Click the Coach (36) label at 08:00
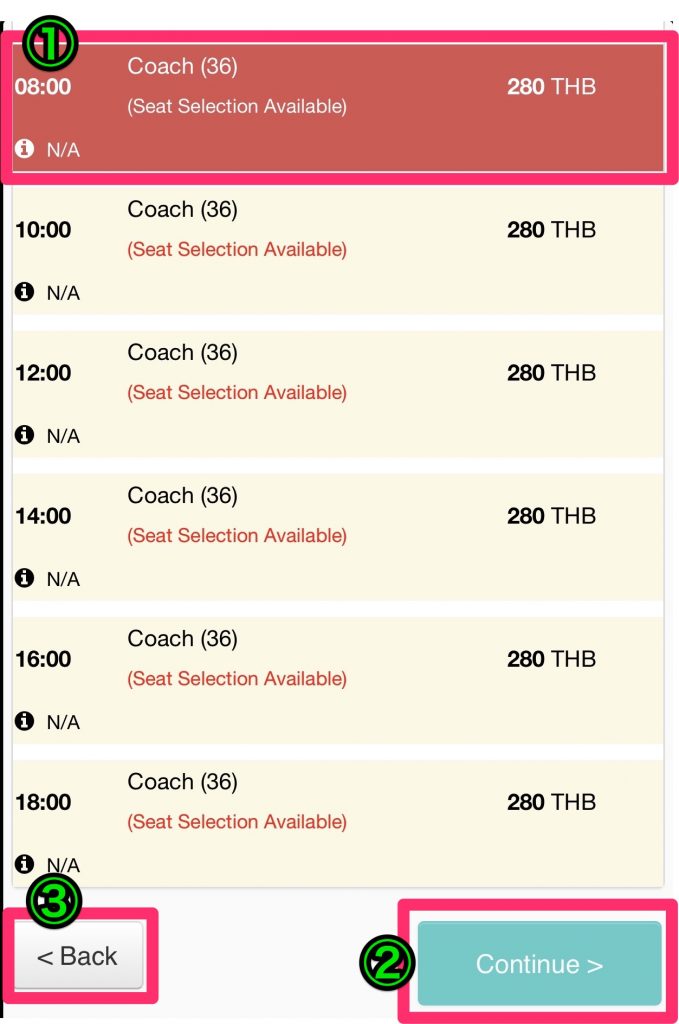Viewport: 679px width, 1024px height. tap(182, 67)
